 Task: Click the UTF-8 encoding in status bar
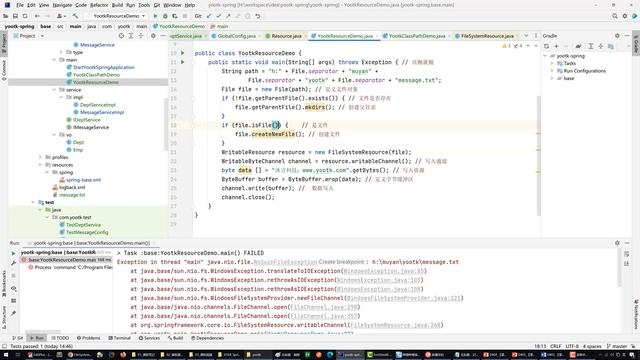(x=573, y=346)
